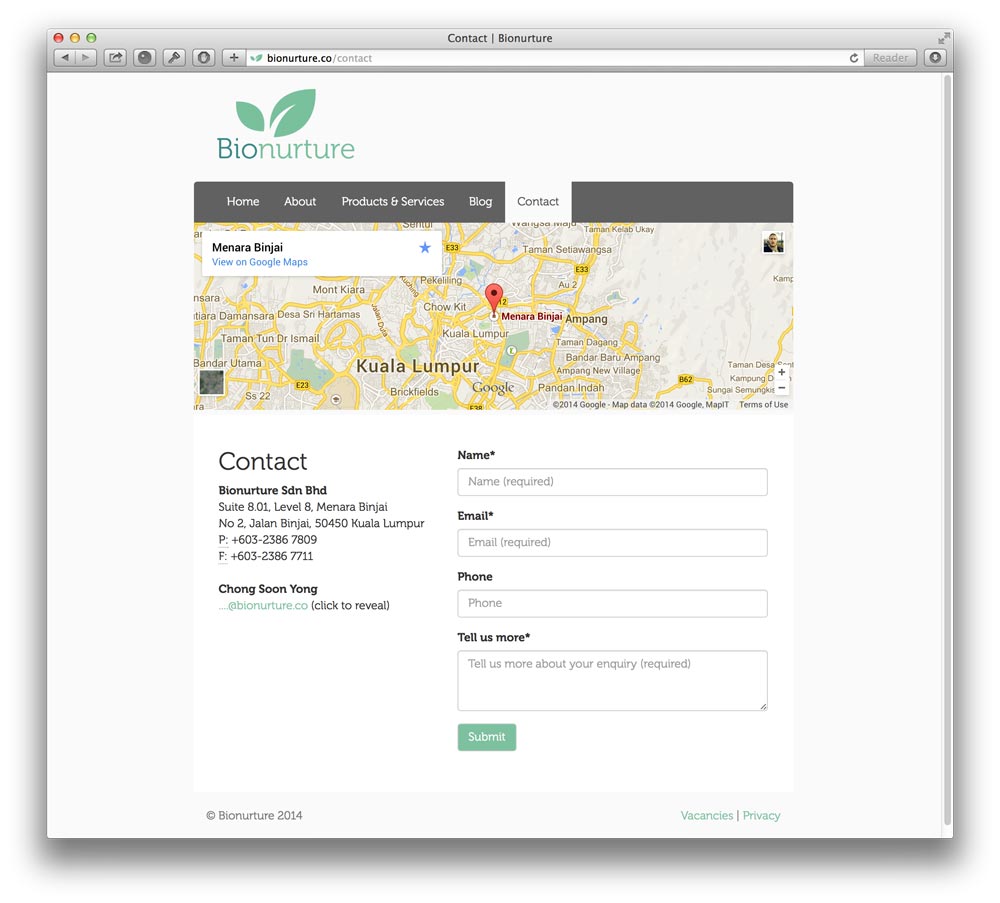
Task: Open the Downloads button at the toolbar's right end
Action: (x=935, y=58)
